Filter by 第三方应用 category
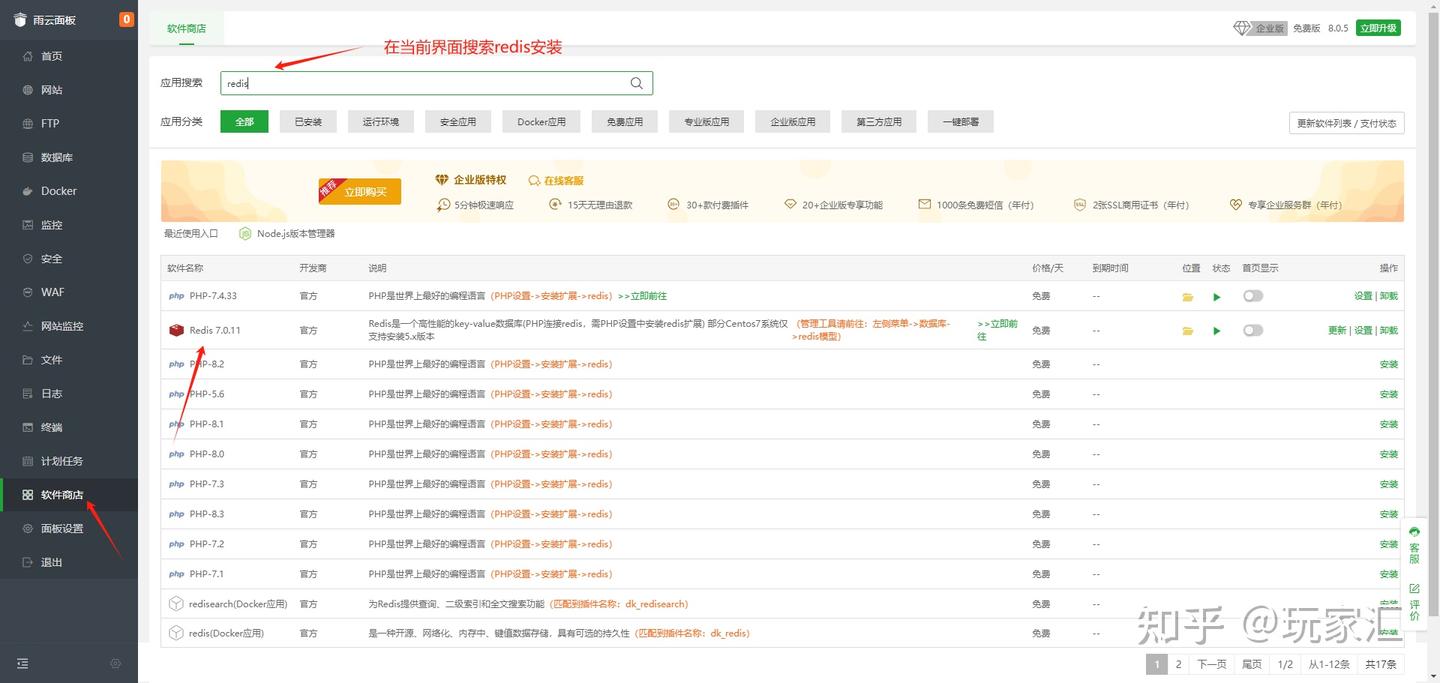 click(x=879, y=122)
